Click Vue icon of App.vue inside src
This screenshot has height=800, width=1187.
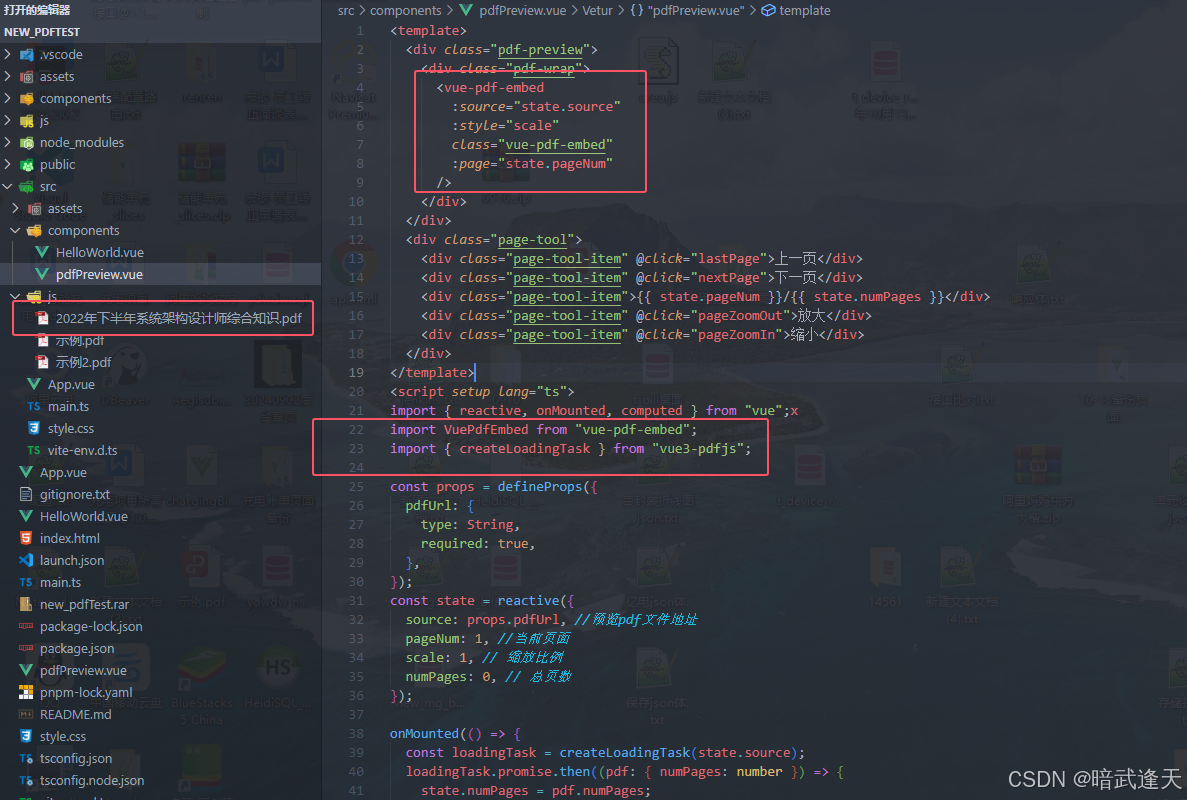34,384
